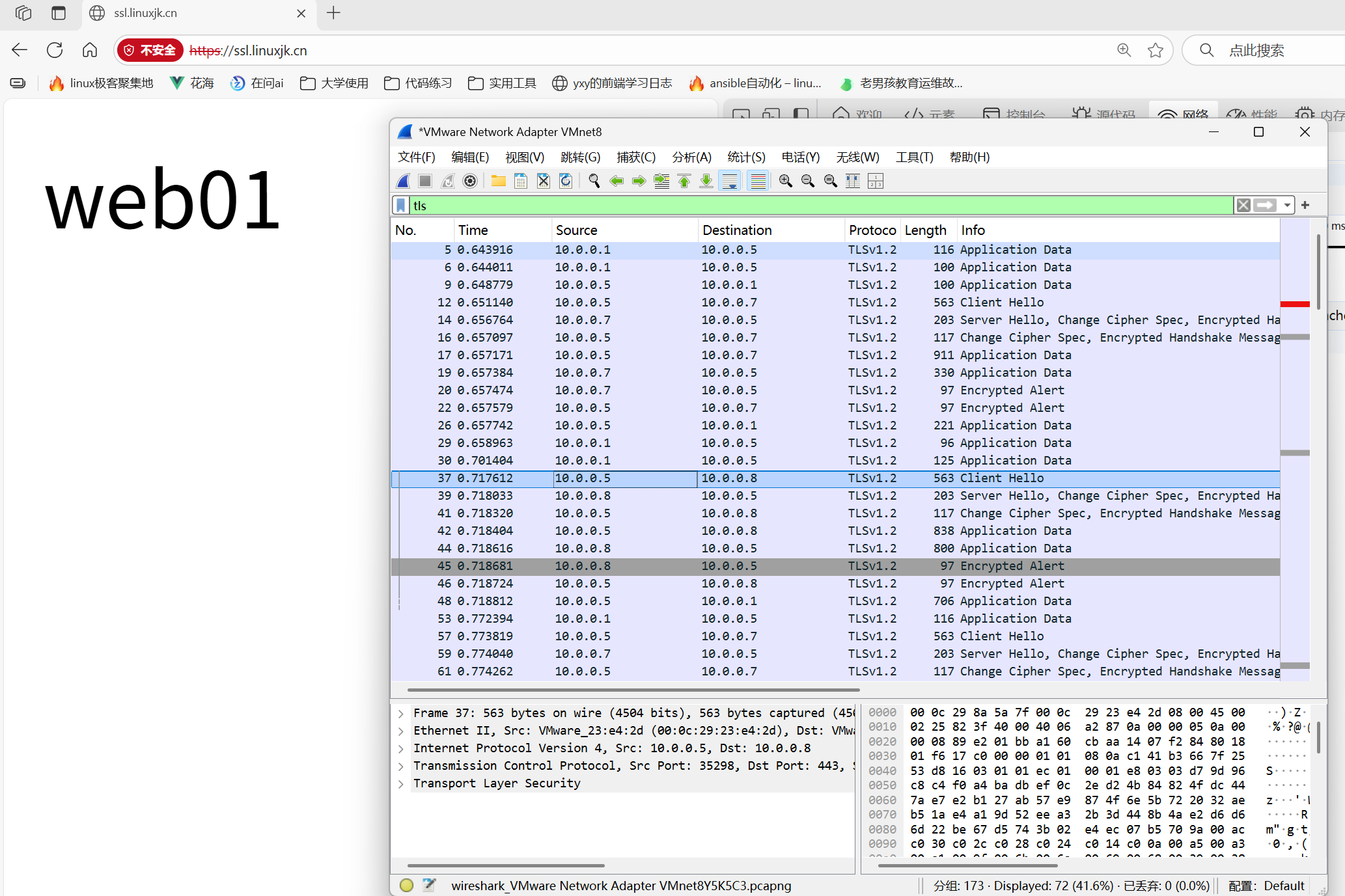The height and width of the screenshot is (896, 1345).
Task: Zoom in on packet list text
Action: (786, 181)
